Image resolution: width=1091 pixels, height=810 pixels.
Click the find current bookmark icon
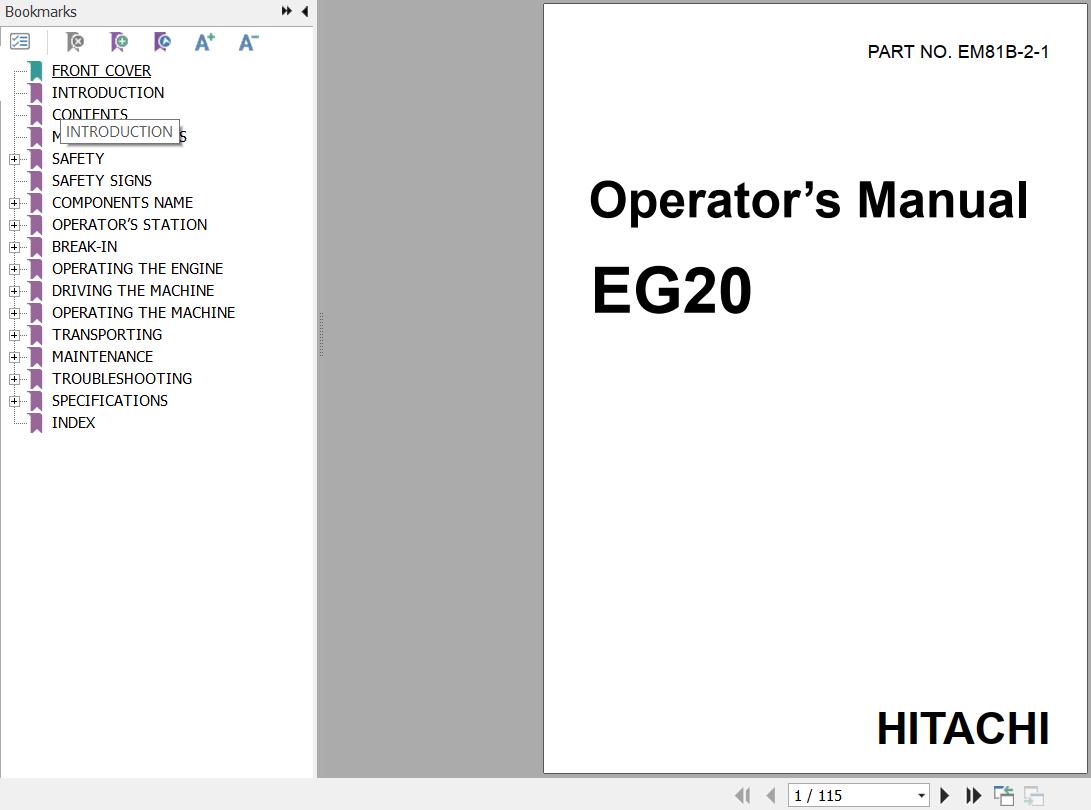tap(162, 42)
